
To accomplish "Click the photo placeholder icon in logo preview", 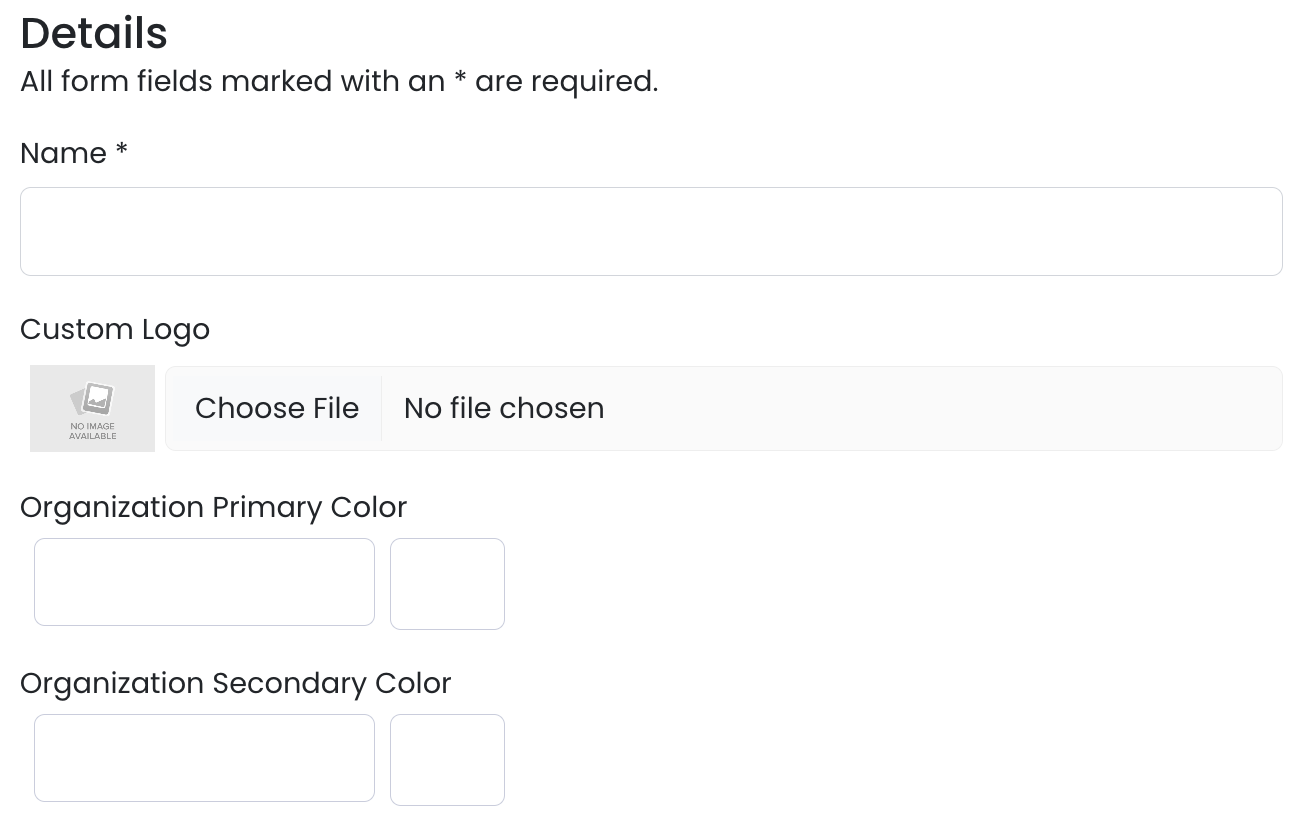I will point(93,399).
